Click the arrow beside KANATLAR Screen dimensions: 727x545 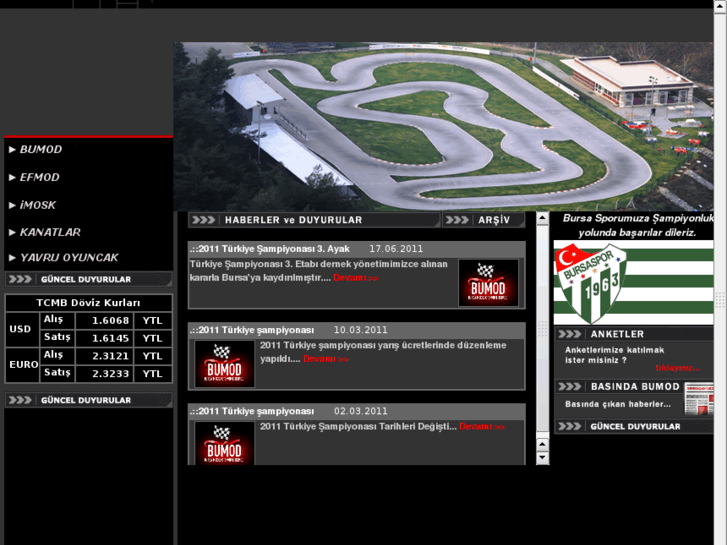tap(13, 232)
